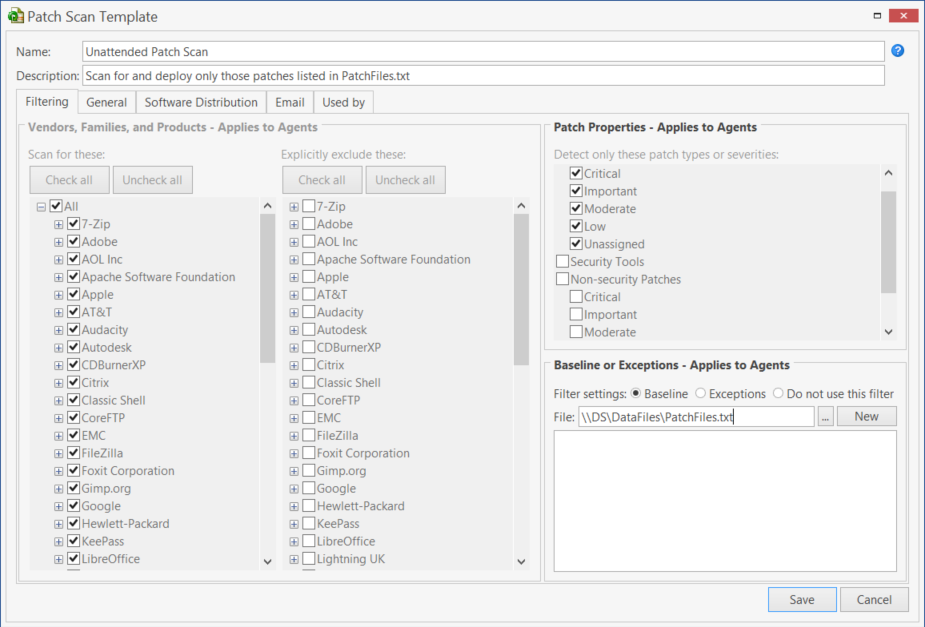Expand 7-Zip in the scan tree
The image size is (925, 627).
point(58,224)
